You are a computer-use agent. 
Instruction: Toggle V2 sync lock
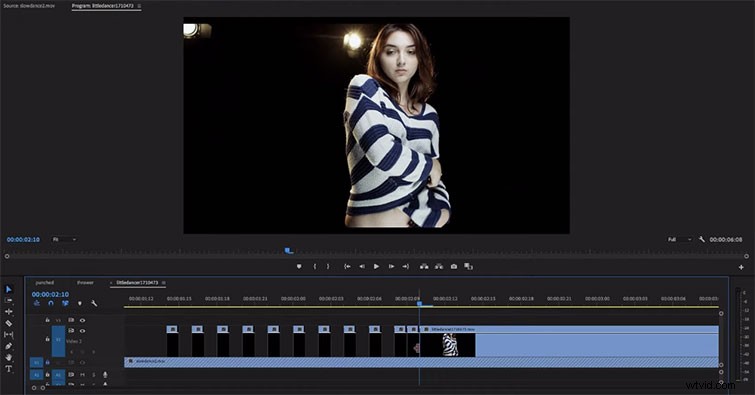[71, 331]
